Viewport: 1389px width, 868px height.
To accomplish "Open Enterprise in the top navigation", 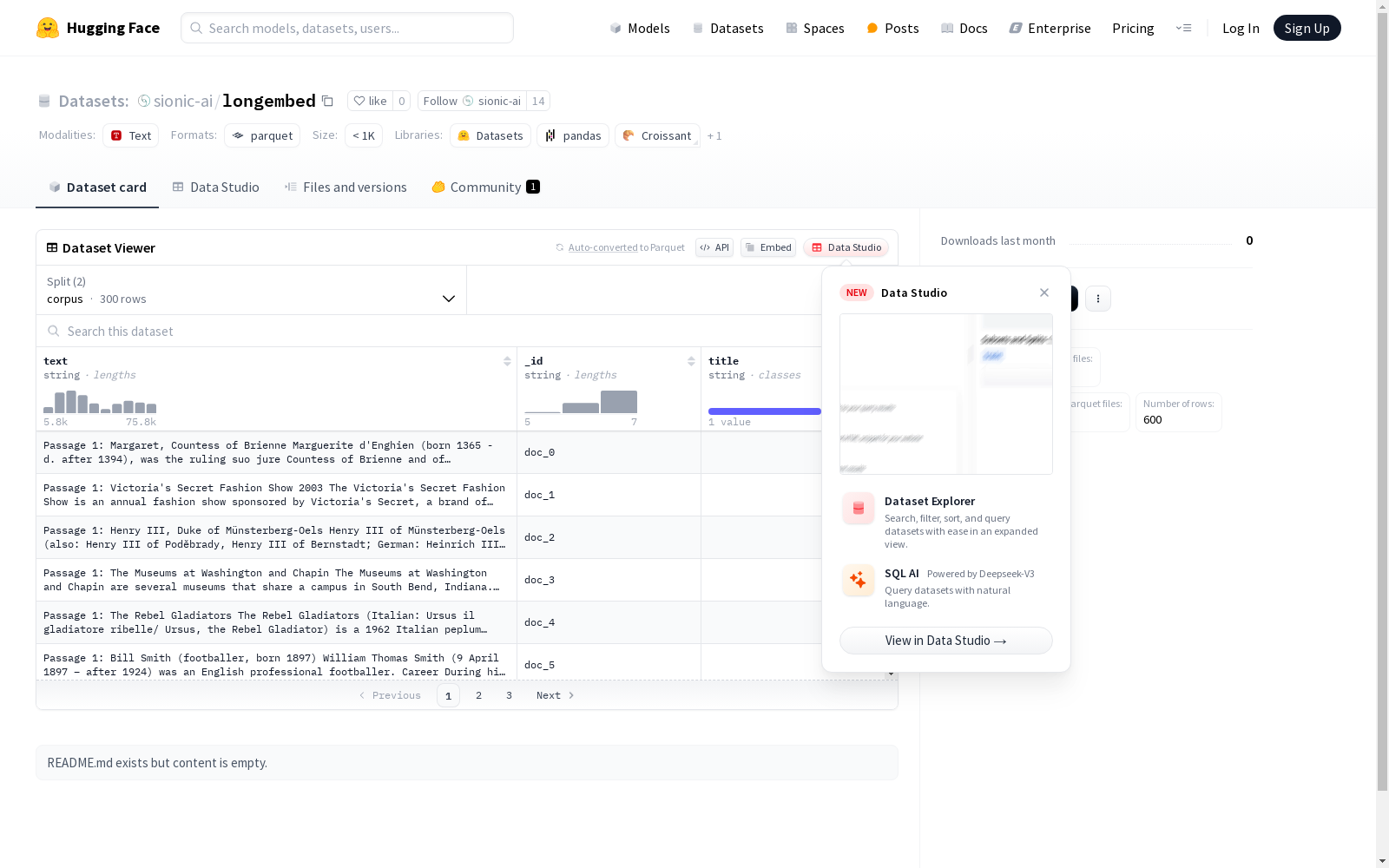I will (1050, 28).
